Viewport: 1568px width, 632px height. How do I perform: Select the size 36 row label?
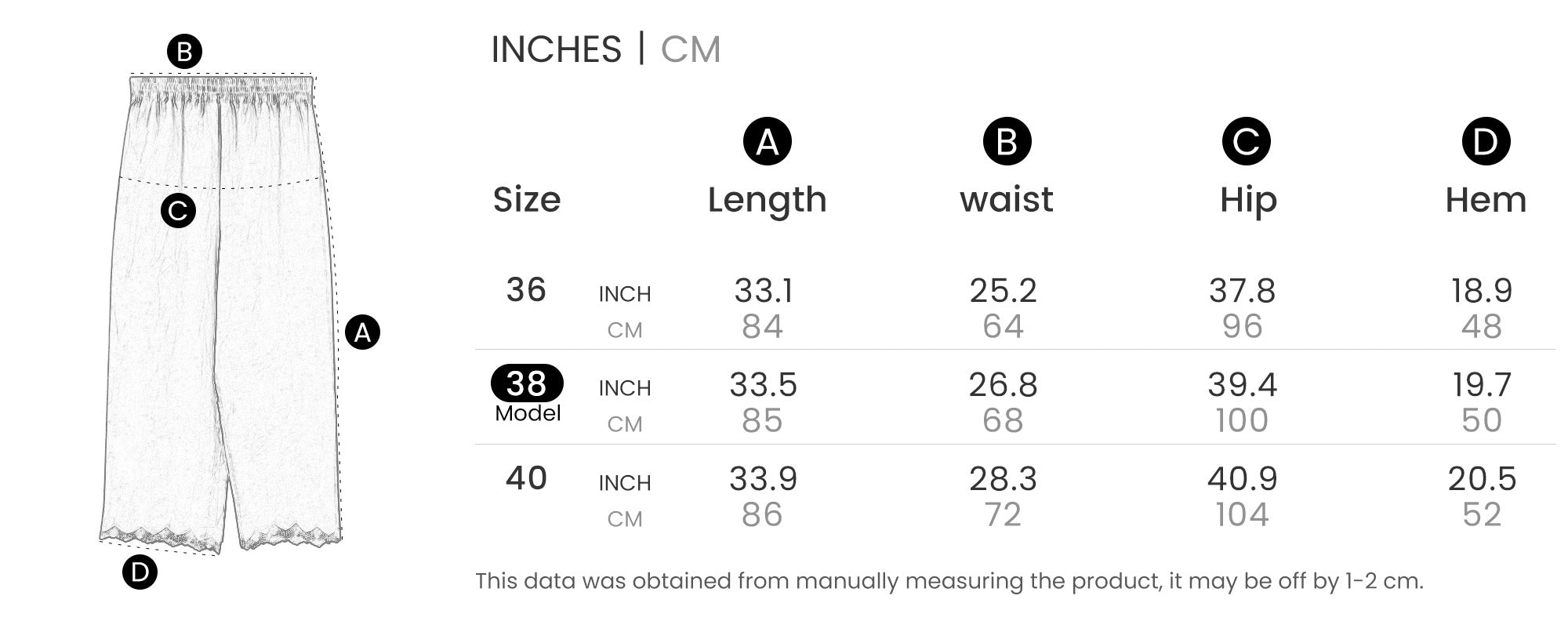[526, 290]
